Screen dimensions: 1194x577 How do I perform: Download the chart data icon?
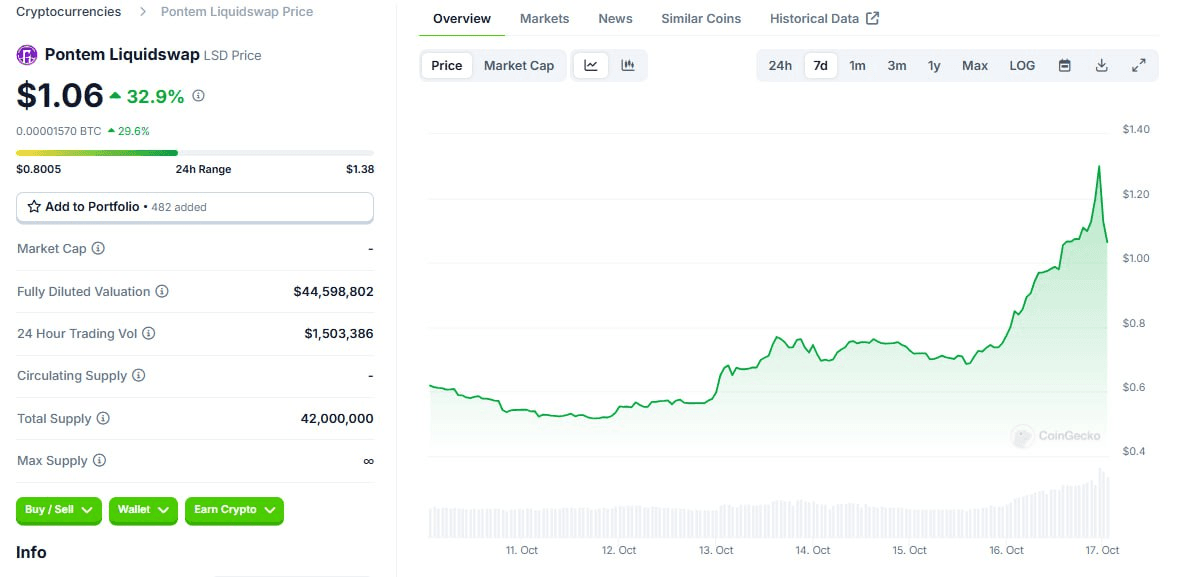pyautogui.click(x=1101, y=65)
